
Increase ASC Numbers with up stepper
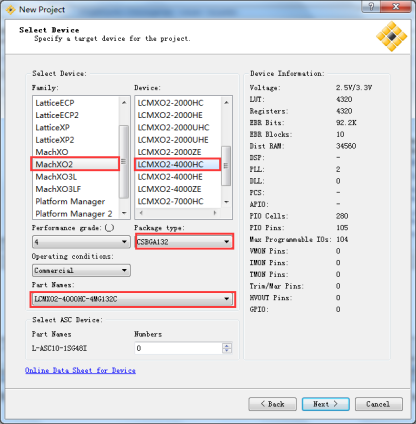click(227, 346)
